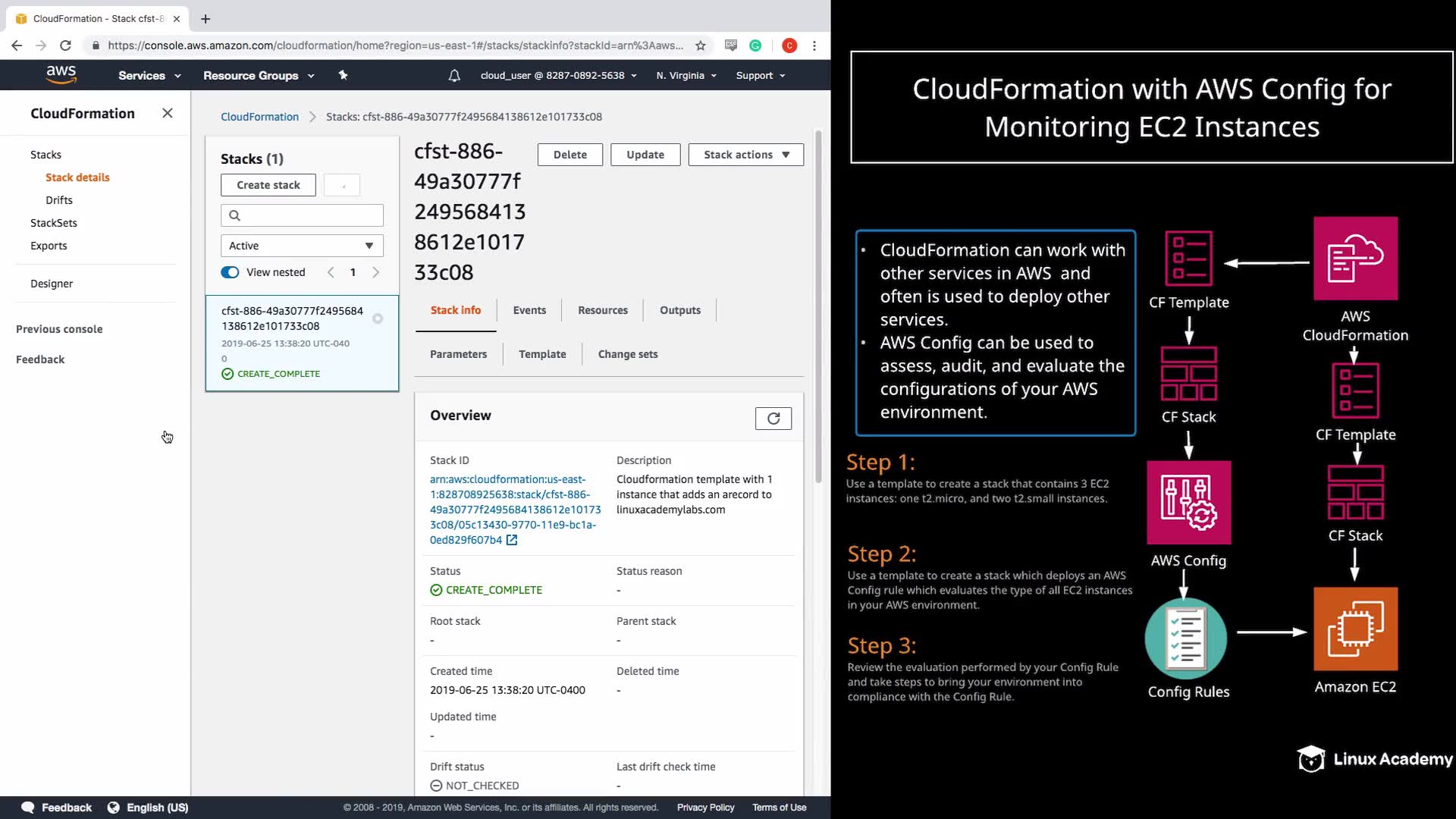
Task: Bookmark page with star icon
Action: coord(701,45)
